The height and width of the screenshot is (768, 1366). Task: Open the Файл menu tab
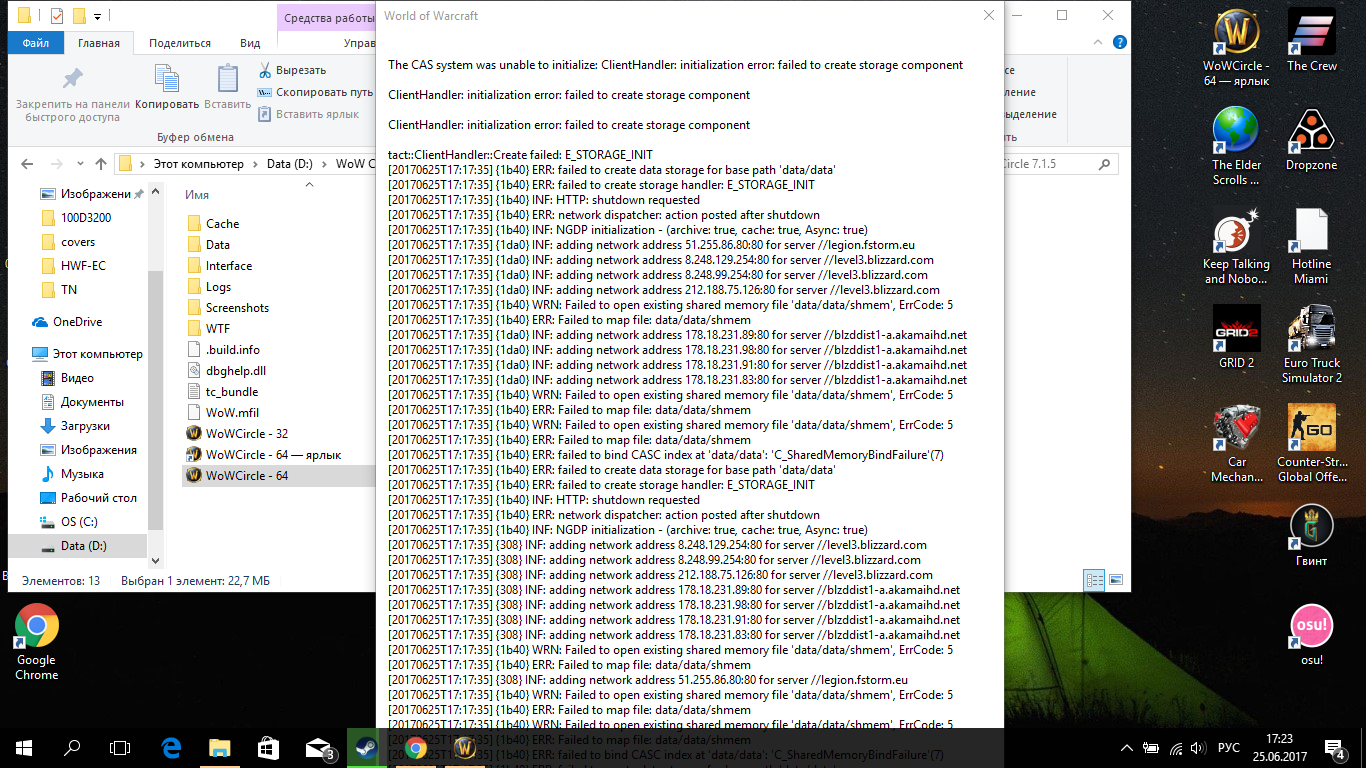[36, 43]
